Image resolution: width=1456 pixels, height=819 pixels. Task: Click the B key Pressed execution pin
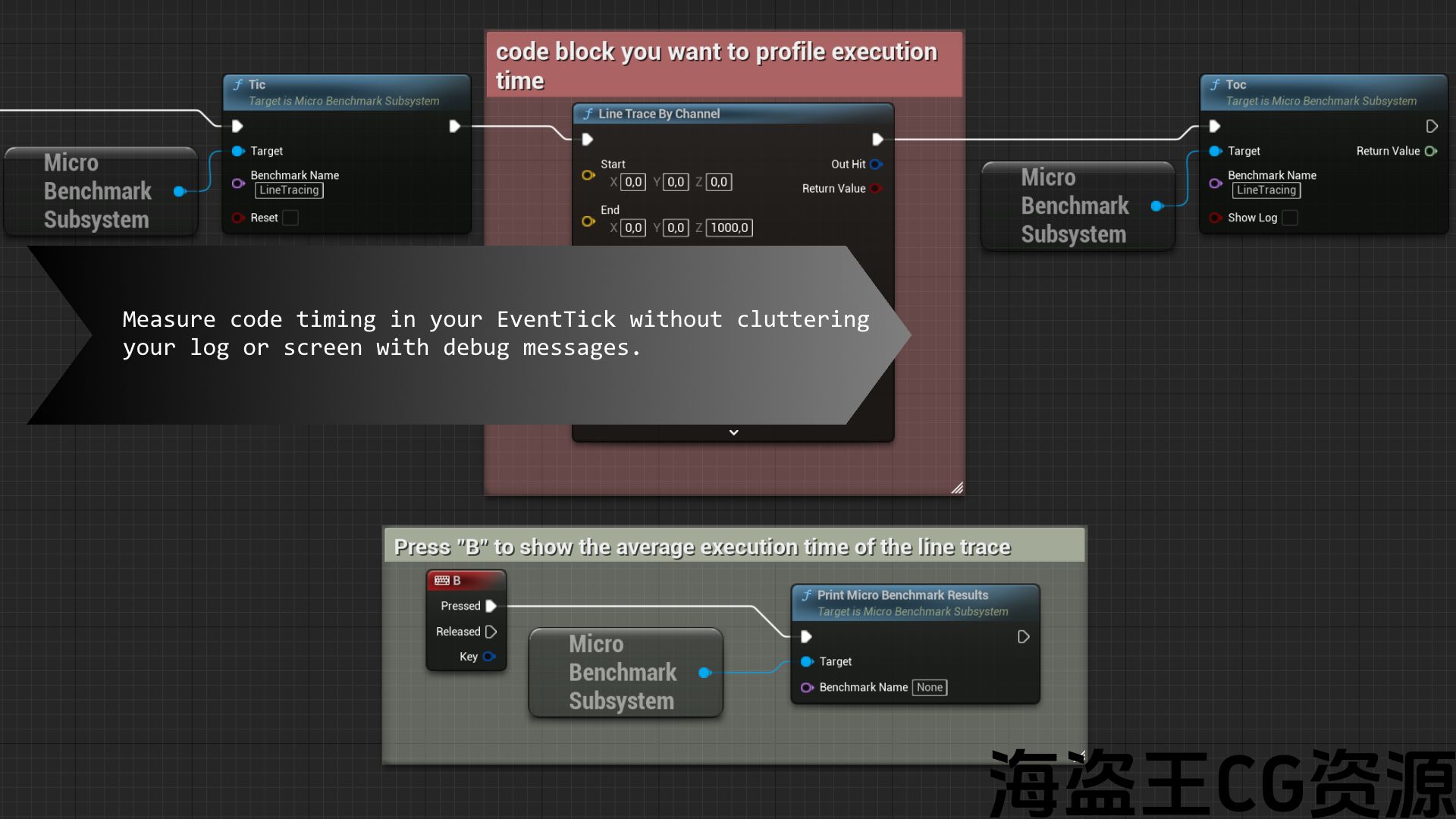(x=491, y=606)
